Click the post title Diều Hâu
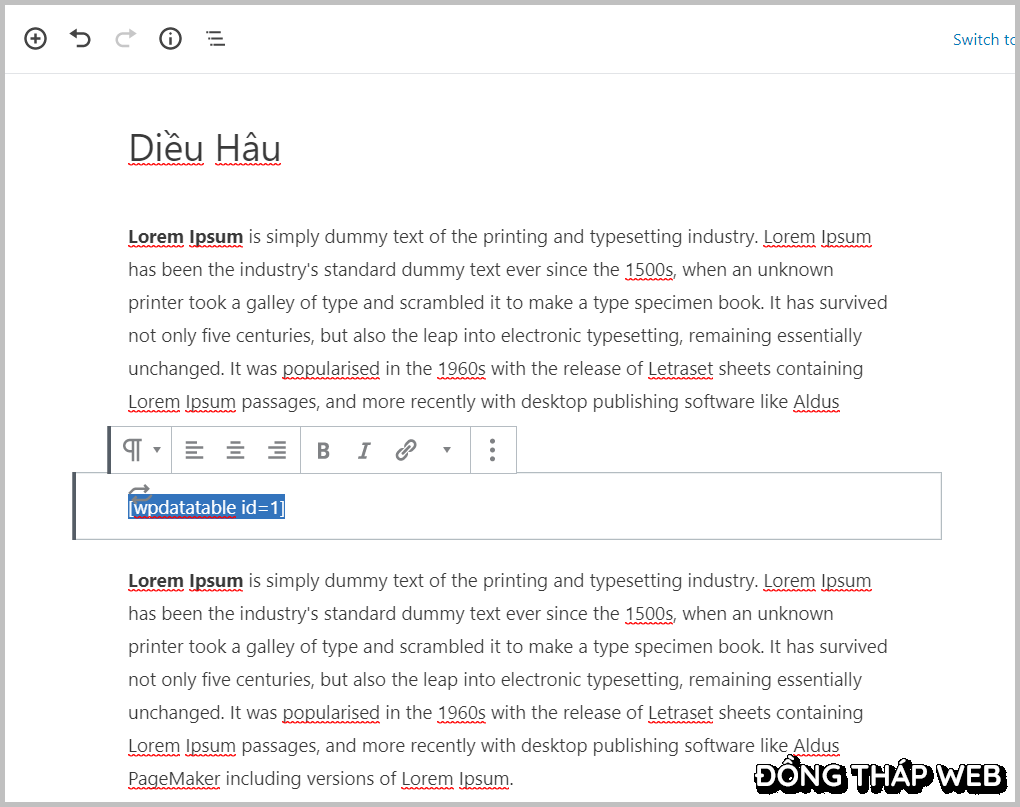Image resolution: width=1020 pixels, height=807 pixels. pyautogui.click(x=205, y=148)
